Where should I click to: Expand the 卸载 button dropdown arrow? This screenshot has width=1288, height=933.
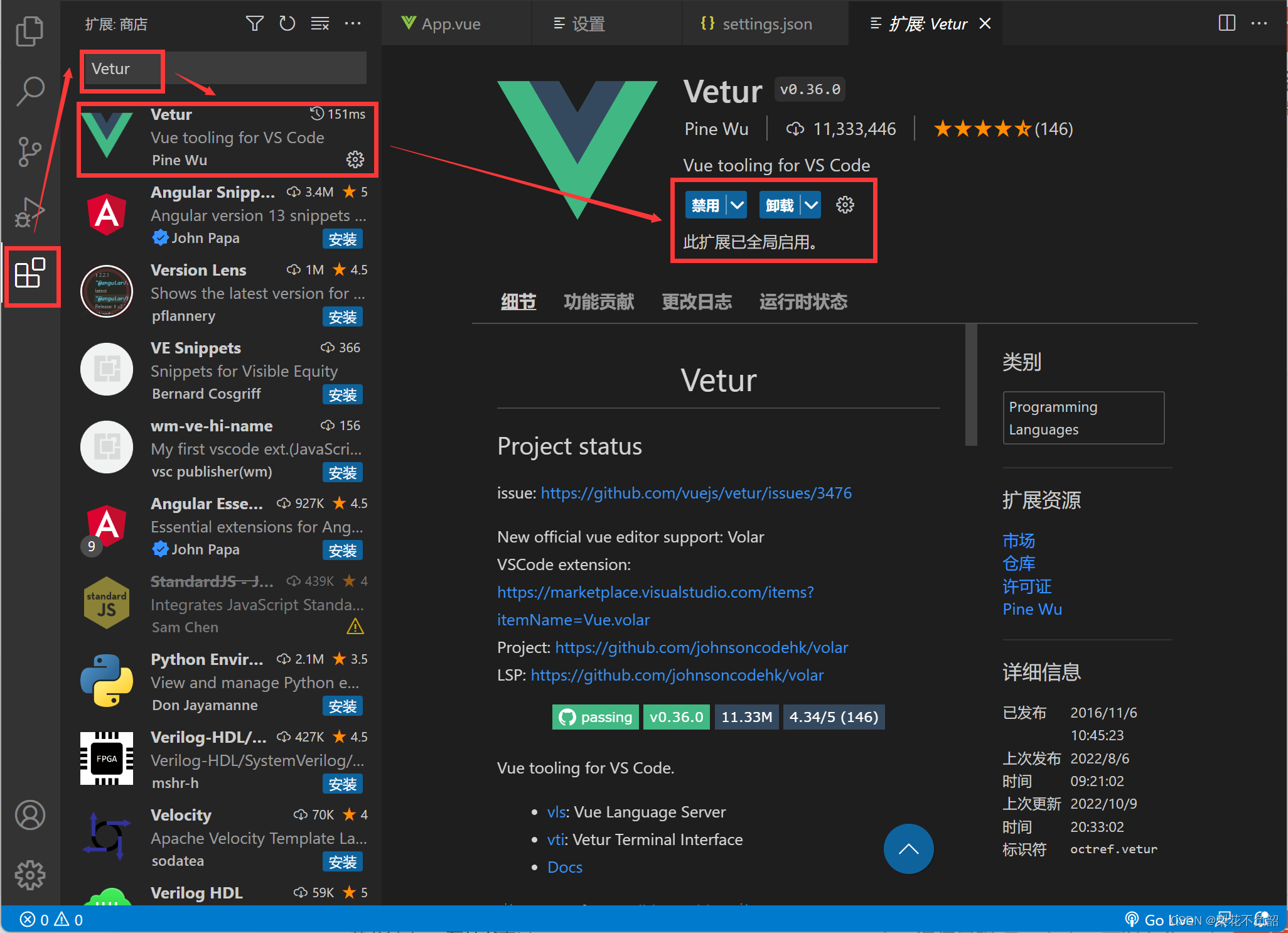click(x=811, y=205)
